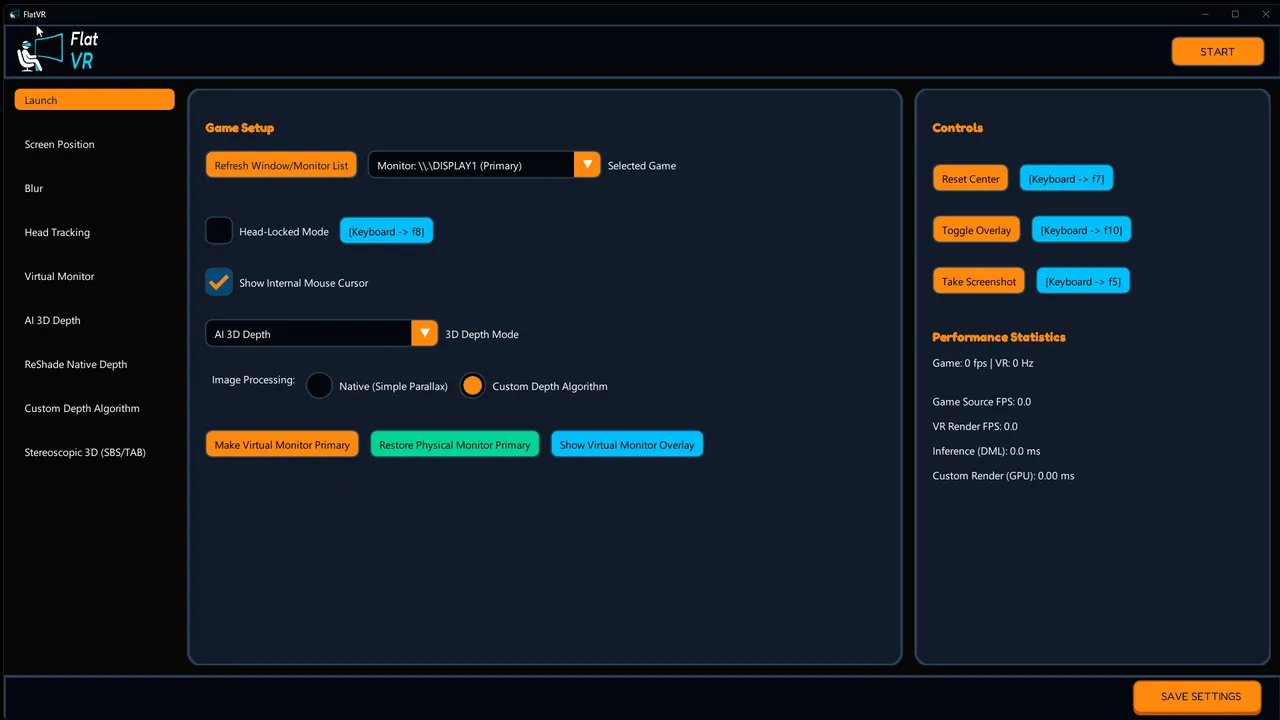Click the 3D Depth Mode label

(x=482, y=334)
